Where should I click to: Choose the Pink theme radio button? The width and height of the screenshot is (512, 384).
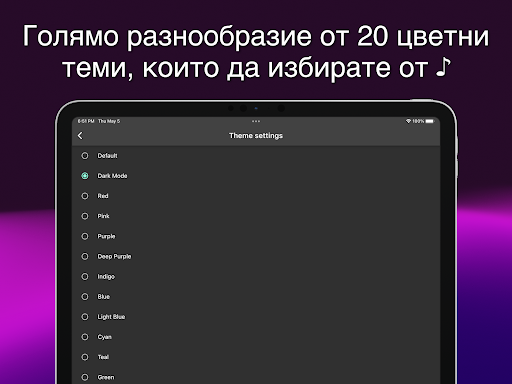[x=85, y=216]
